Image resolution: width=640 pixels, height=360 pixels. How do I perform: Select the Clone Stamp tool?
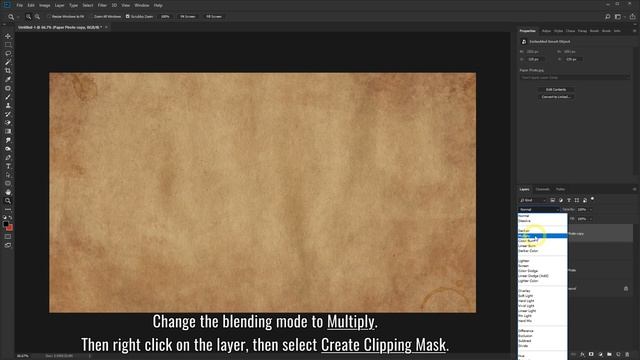[x=8, y=105]
